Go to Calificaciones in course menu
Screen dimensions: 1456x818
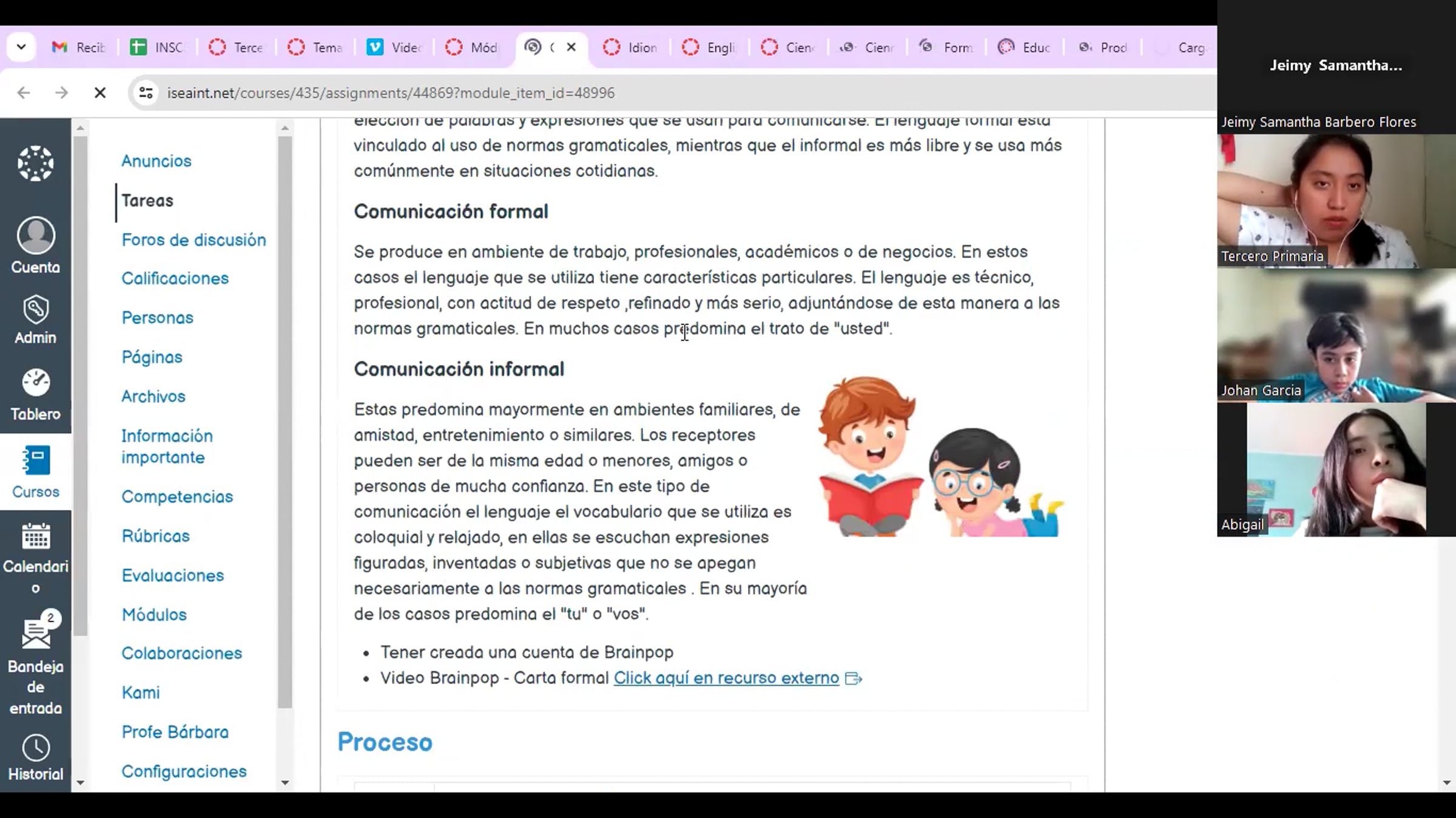click(x=175, y=278)
